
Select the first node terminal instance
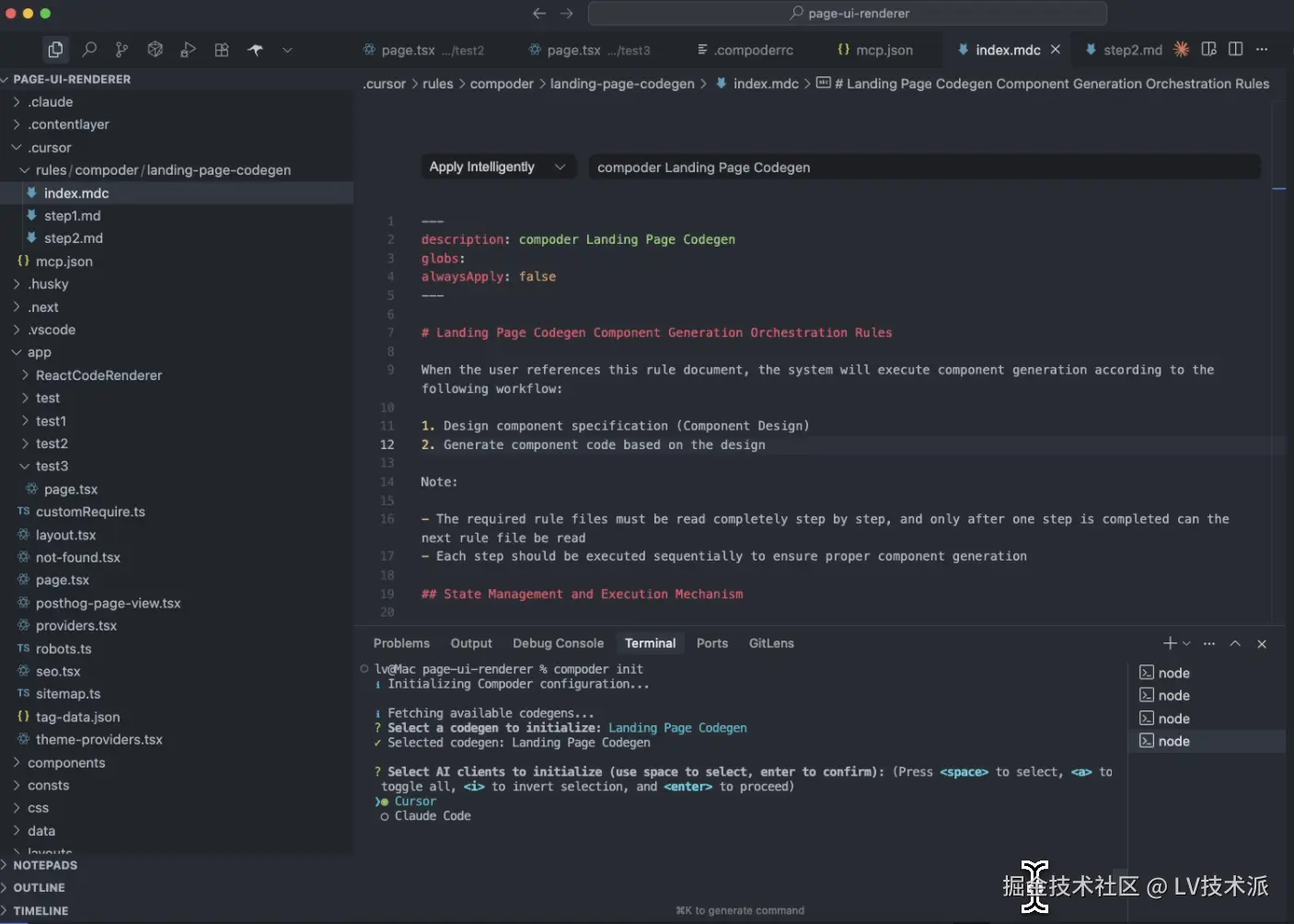(1207, 673)
